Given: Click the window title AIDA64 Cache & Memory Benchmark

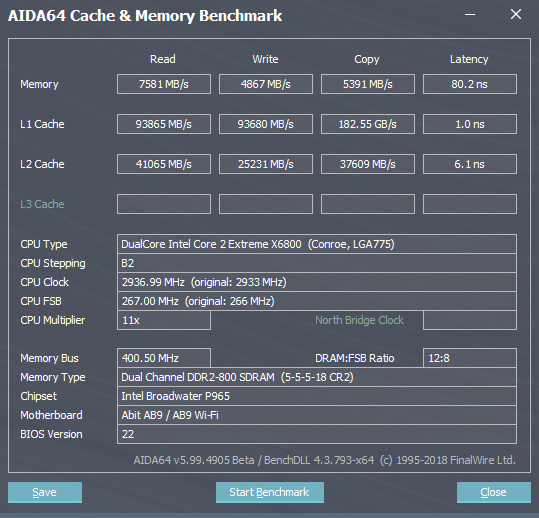Looking at the screenshot, I should [x=145, y=16].
